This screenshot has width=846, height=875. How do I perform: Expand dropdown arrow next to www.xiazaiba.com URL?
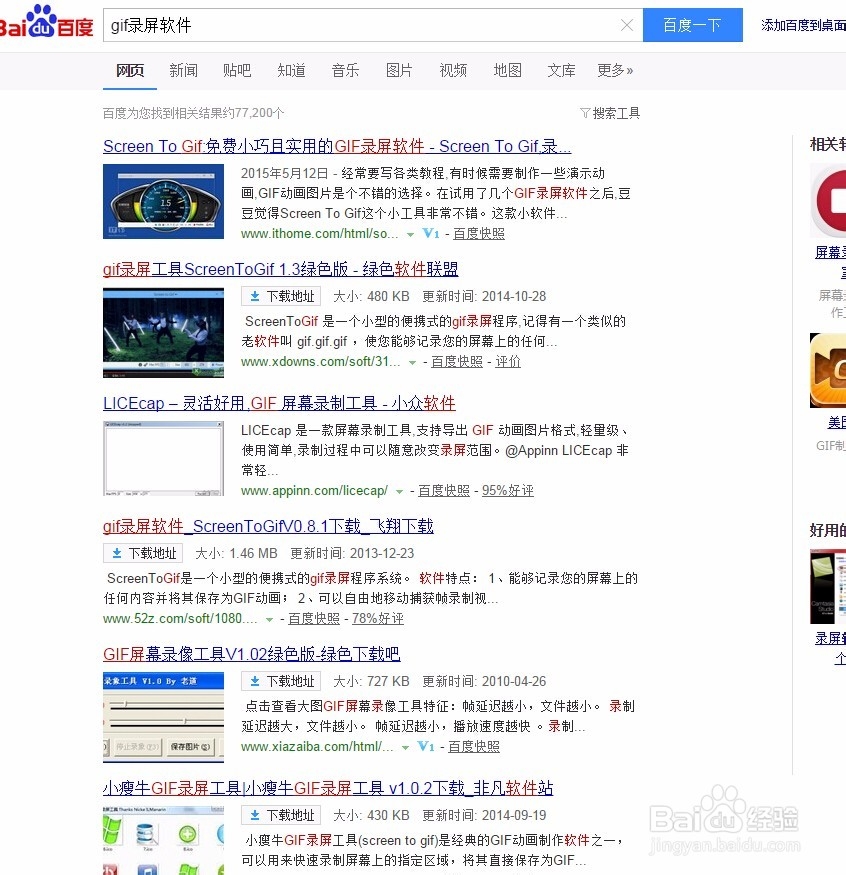click(x=406, y=748)
